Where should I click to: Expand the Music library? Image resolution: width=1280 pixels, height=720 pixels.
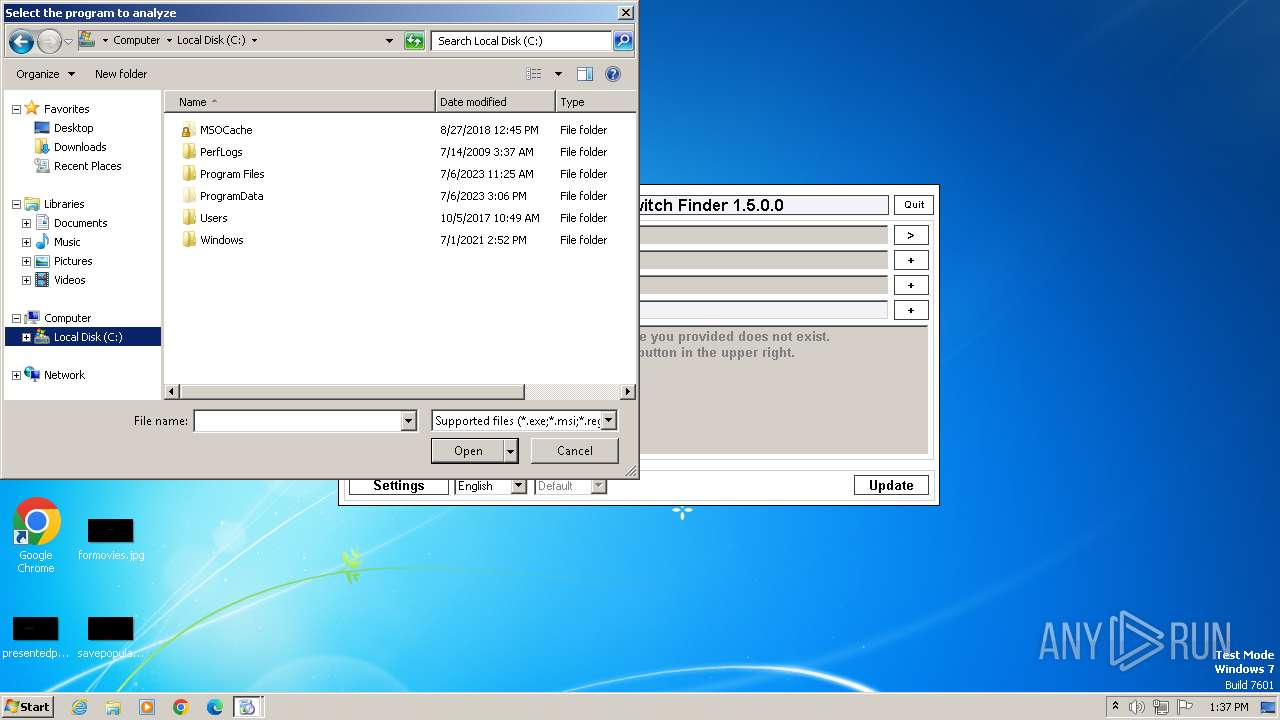point(26,242)
